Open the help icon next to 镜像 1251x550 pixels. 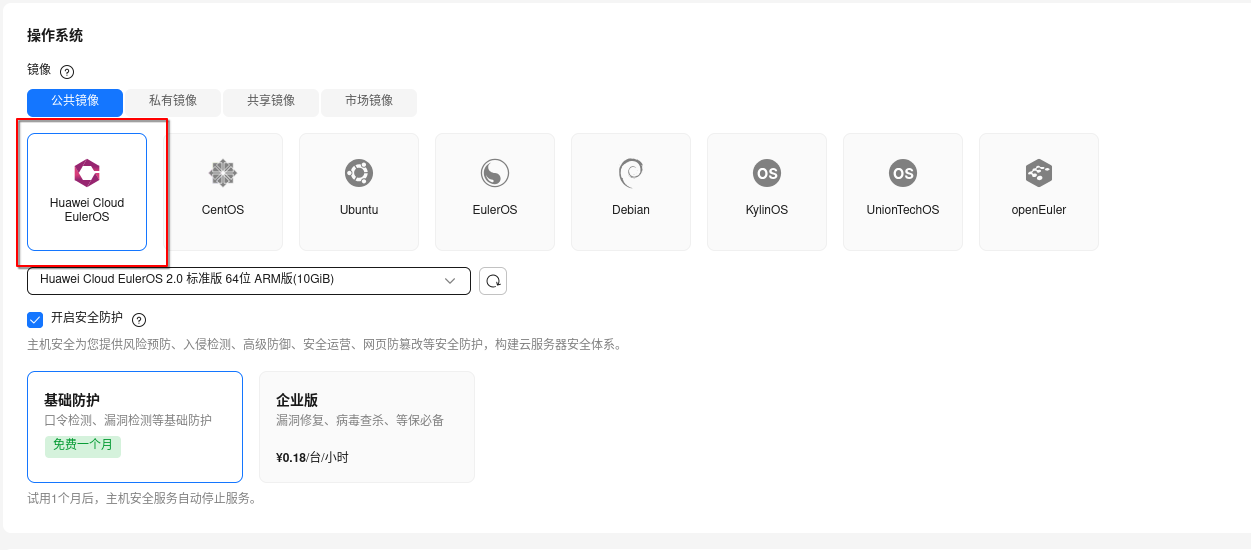[67, 72]
